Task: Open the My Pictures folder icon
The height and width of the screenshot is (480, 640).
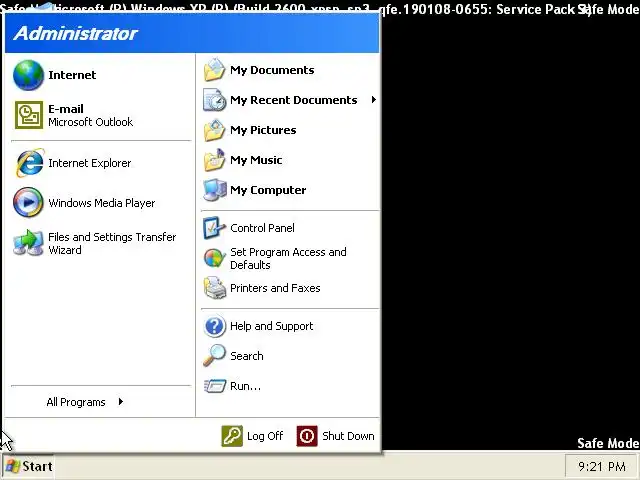Action: [214, 130]
